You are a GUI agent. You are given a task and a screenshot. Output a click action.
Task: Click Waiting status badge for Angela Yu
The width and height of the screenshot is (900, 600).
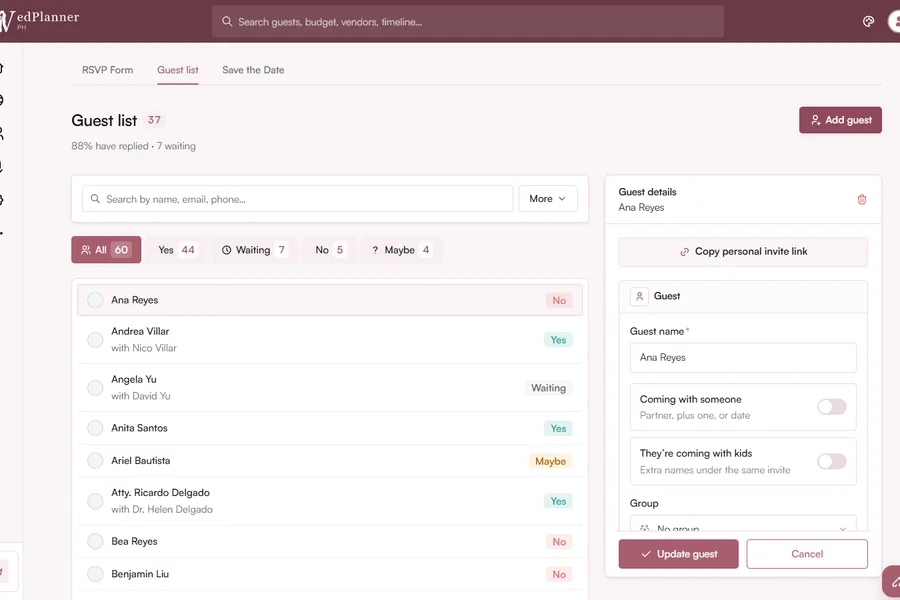[548, 388]
